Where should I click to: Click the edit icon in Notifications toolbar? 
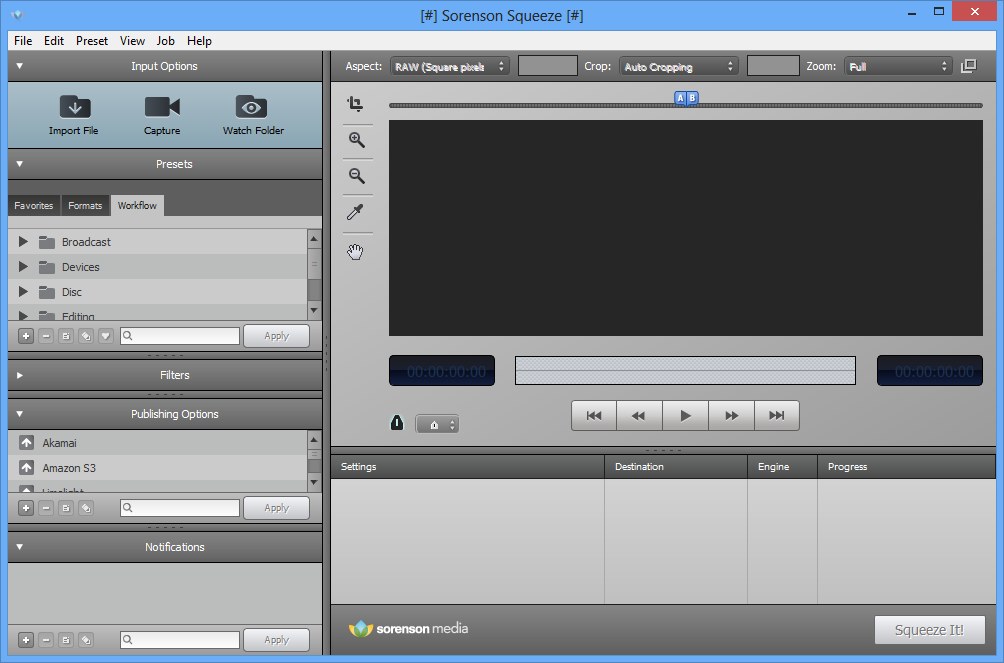click(x=66, y=639)
